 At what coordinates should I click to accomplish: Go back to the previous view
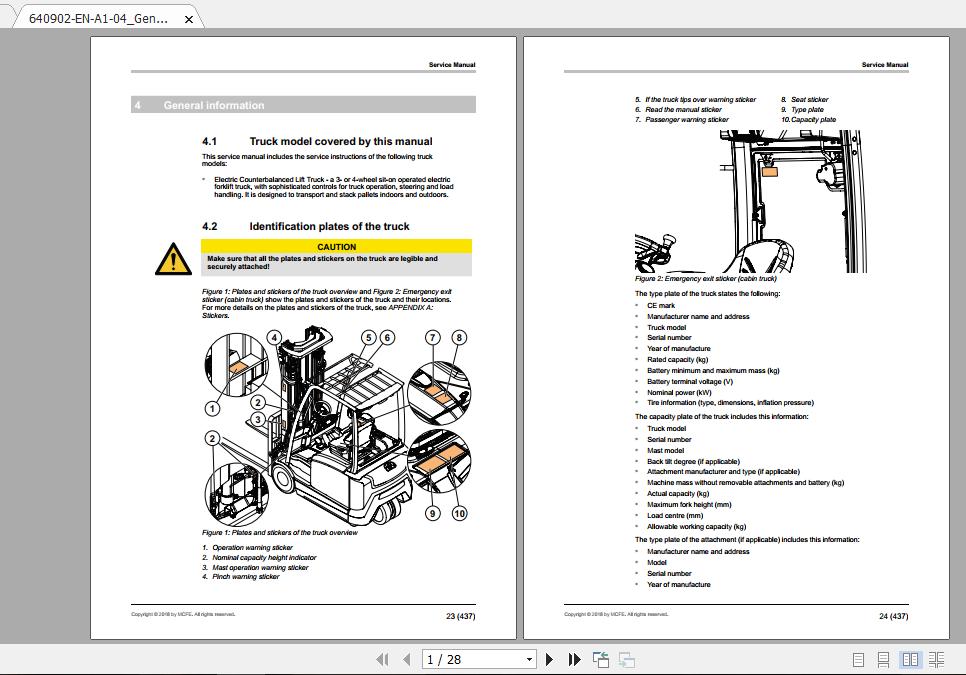pos(600,659)
